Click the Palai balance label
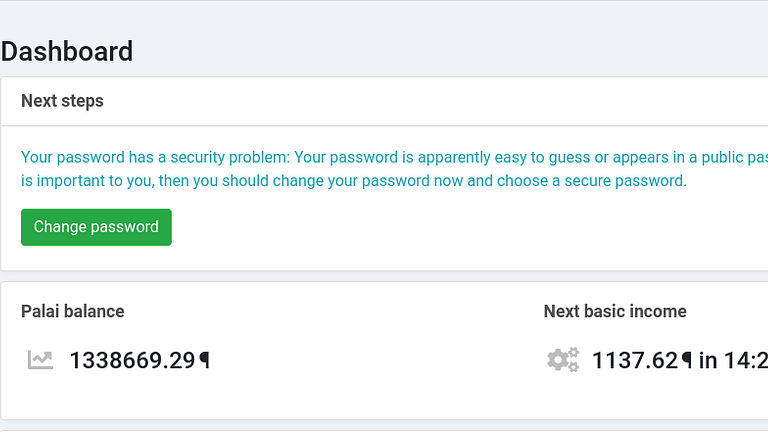Screen dimensions: 768x432 tap(72, 312)
